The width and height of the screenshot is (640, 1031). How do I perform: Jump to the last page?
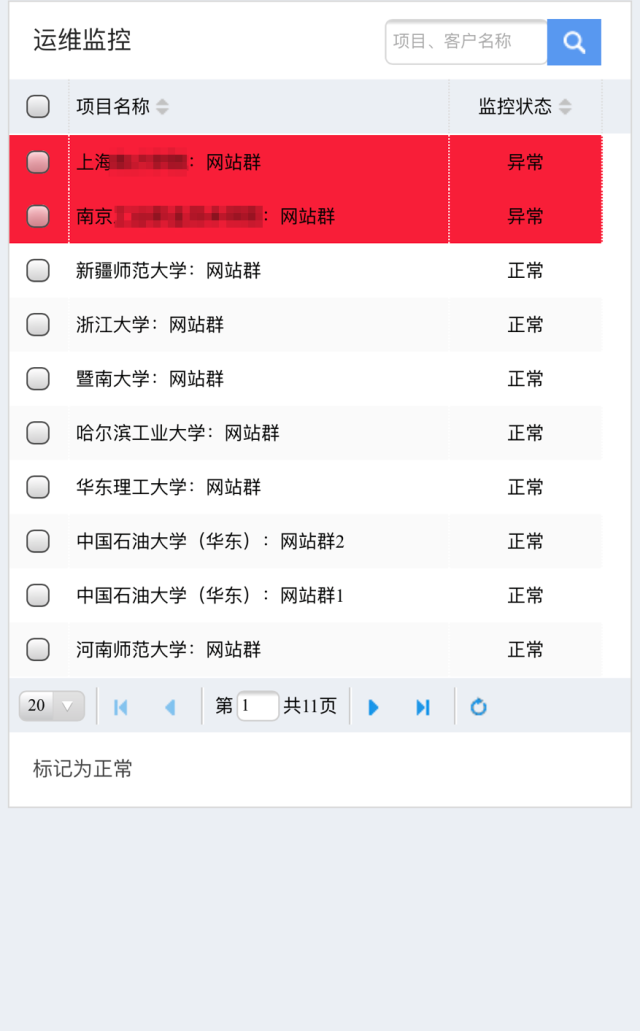[423, 707]
